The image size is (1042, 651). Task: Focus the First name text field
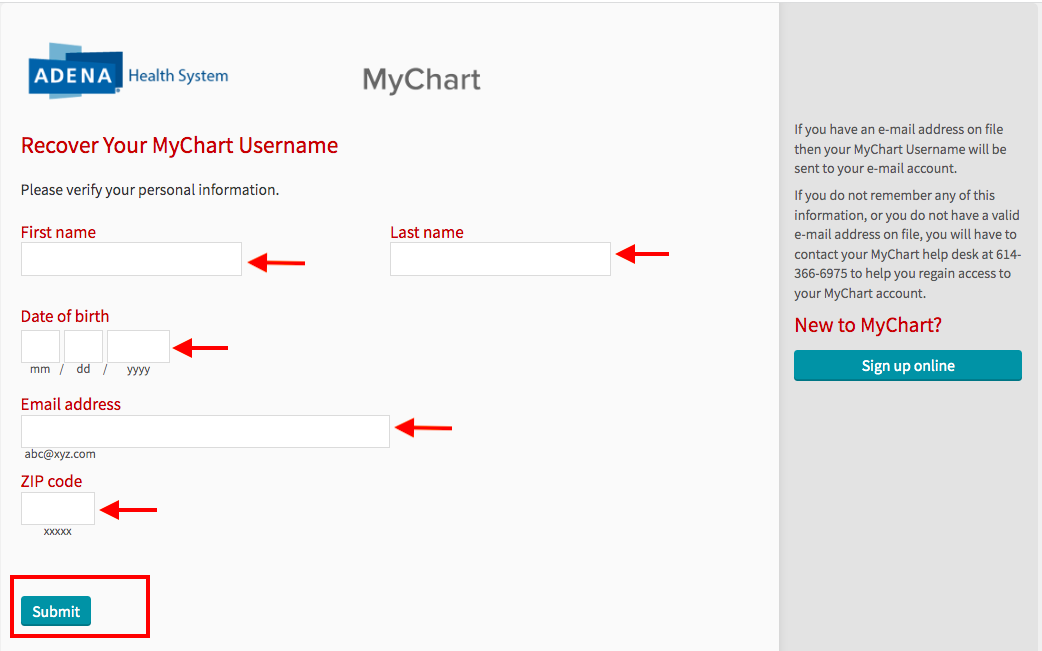click(x=131, y=259)
